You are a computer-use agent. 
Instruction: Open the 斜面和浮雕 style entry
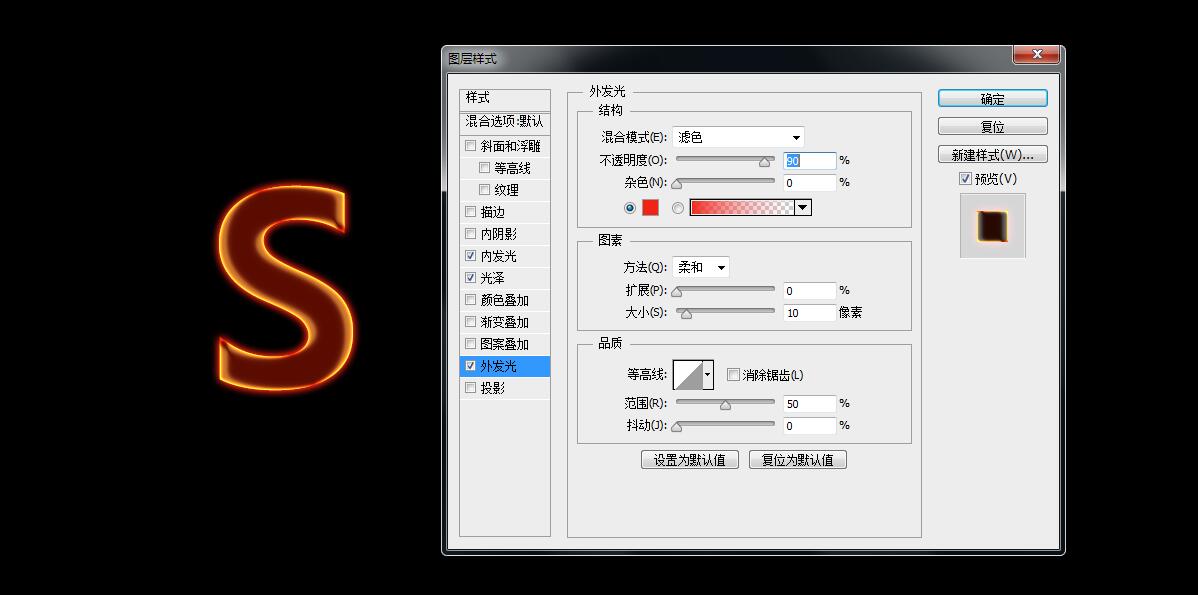pos(510,146)
